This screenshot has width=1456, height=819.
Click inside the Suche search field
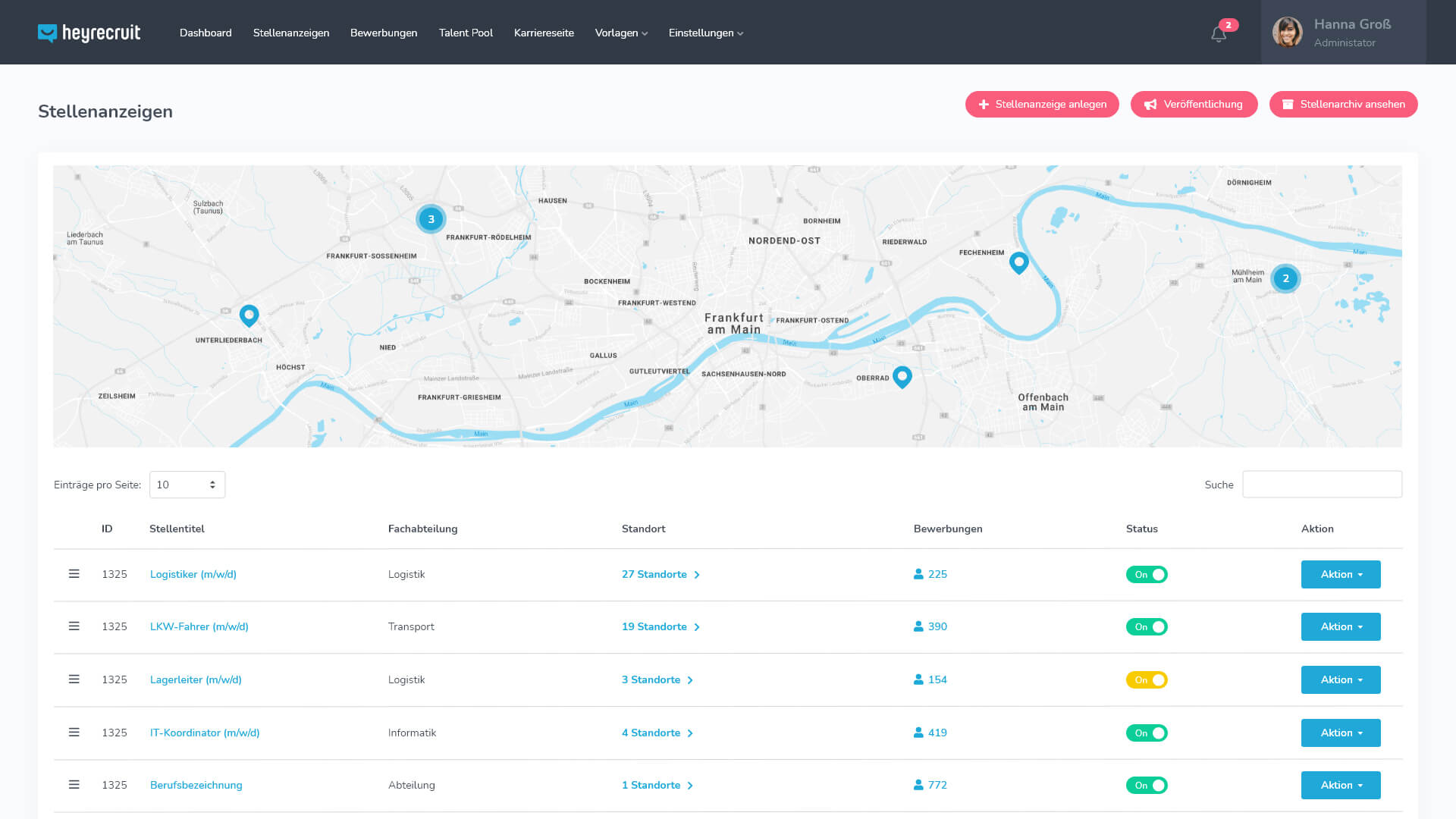tap(1322, 484)
